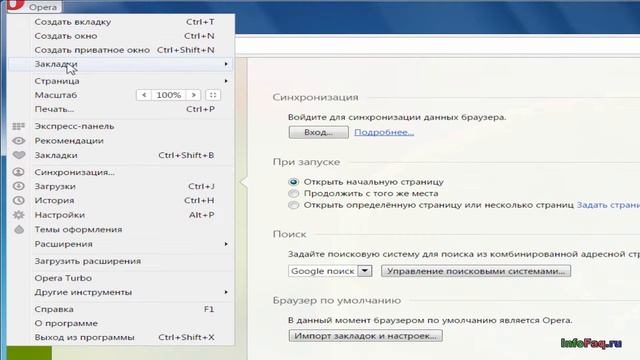
Task: Decrease zoom with left arrow
Action: (144, 95)
